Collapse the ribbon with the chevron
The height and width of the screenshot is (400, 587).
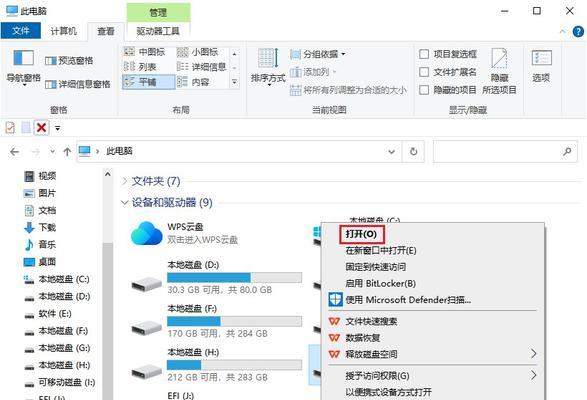(562, 32)
